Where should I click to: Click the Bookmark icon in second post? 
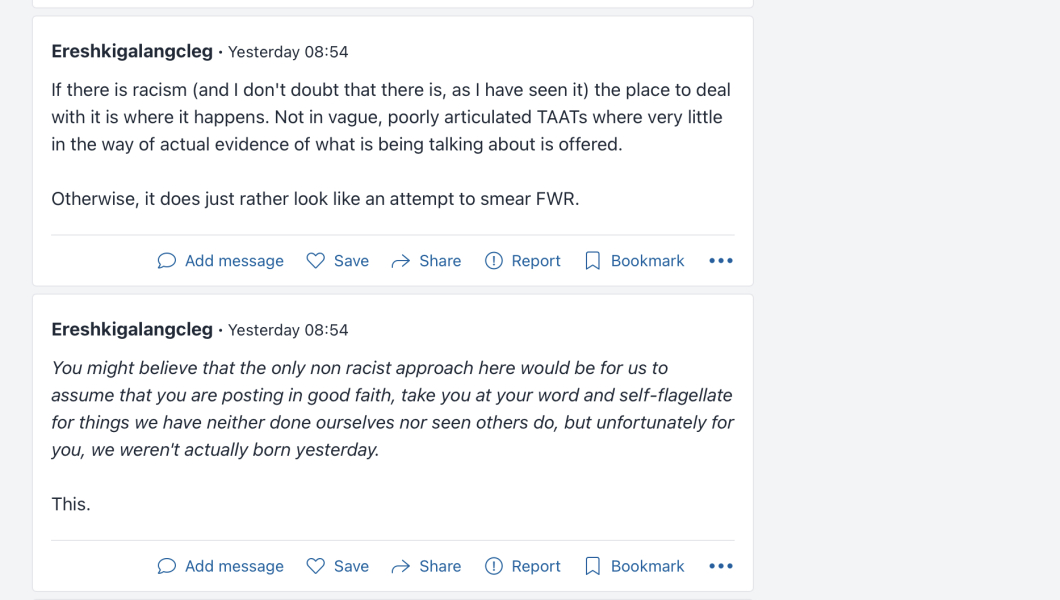593,566
